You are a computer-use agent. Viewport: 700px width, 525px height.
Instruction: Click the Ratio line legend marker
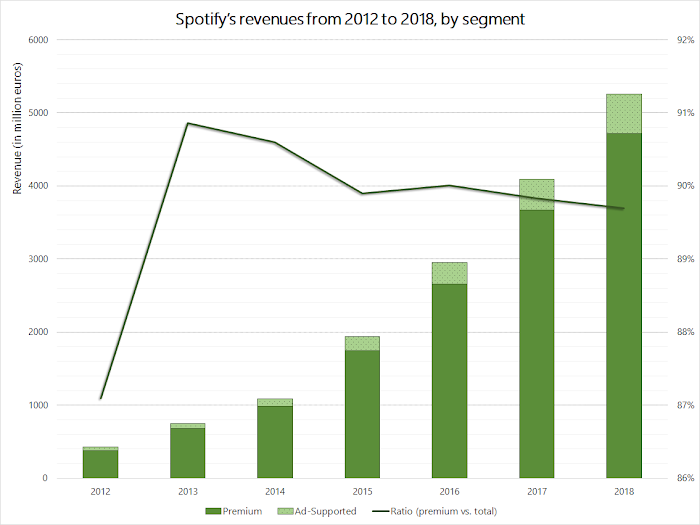pos(381,511)
